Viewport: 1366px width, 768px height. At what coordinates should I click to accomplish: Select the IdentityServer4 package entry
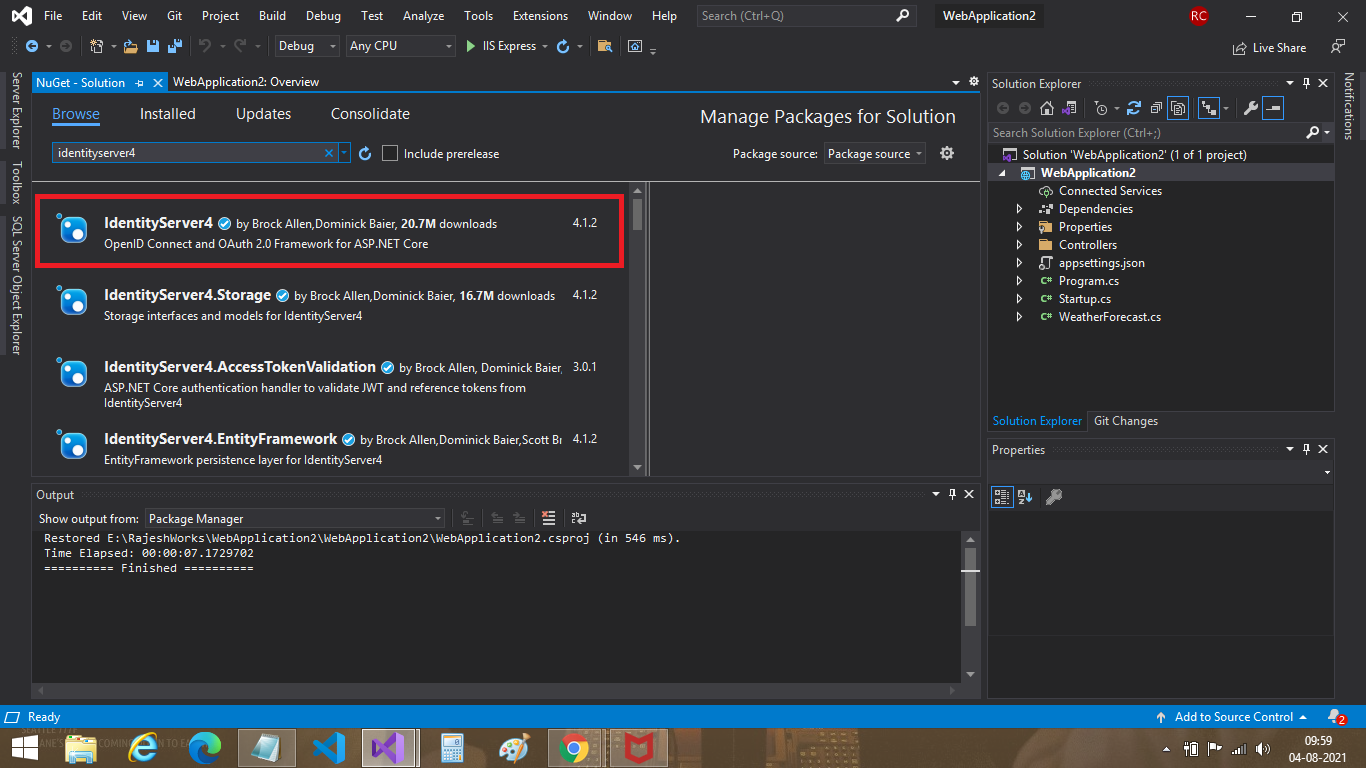click(x=329, y=233)
